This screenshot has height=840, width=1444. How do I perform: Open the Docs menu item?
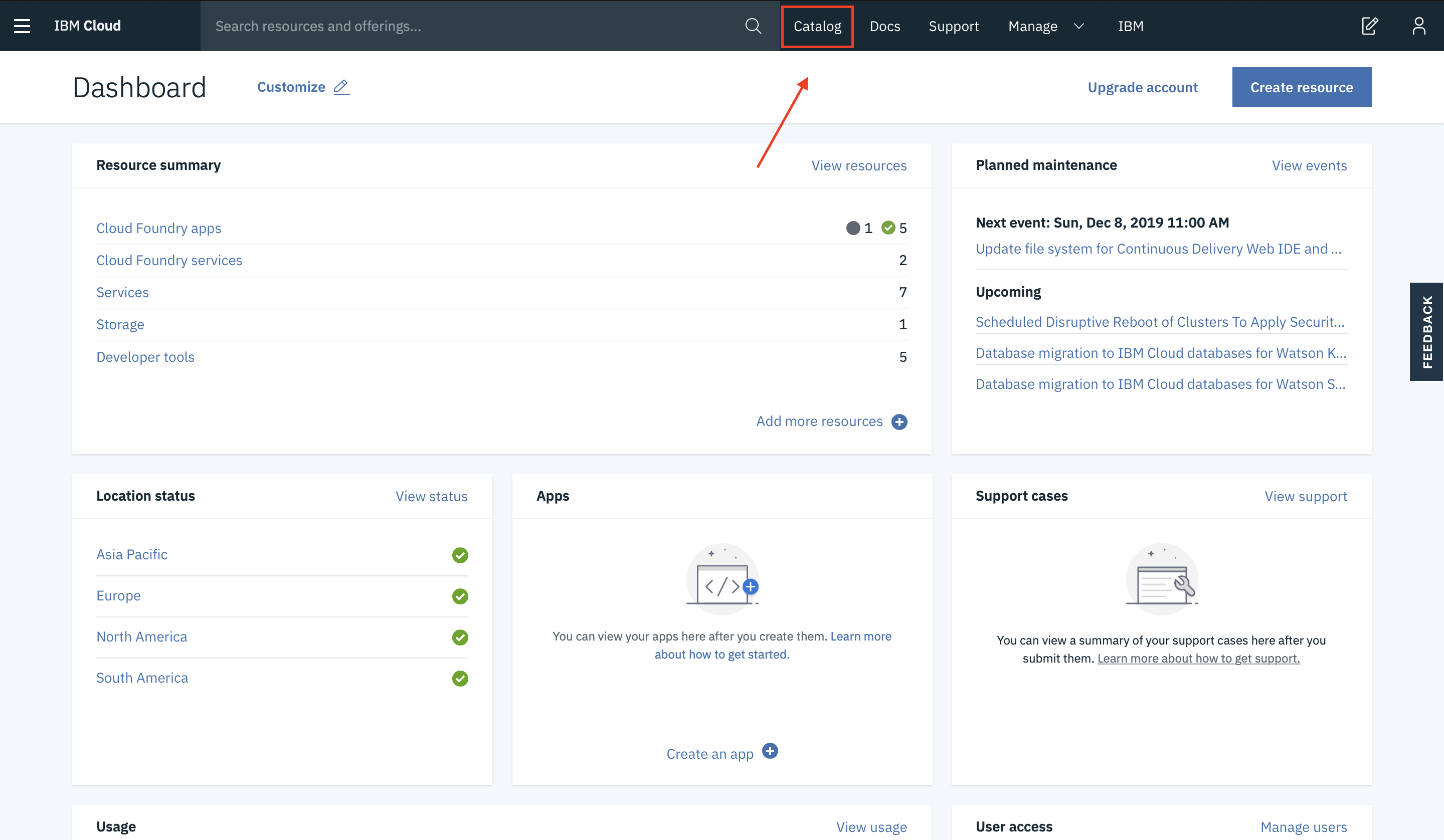click(x=885, y=26)
